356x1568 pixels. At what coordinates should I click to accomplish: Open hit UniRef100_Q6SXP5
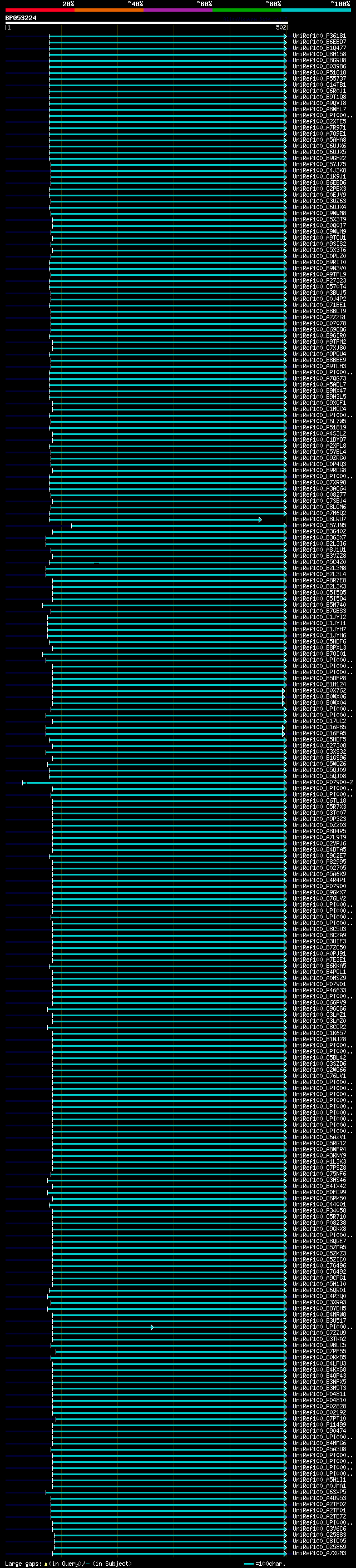(319, 1492)
